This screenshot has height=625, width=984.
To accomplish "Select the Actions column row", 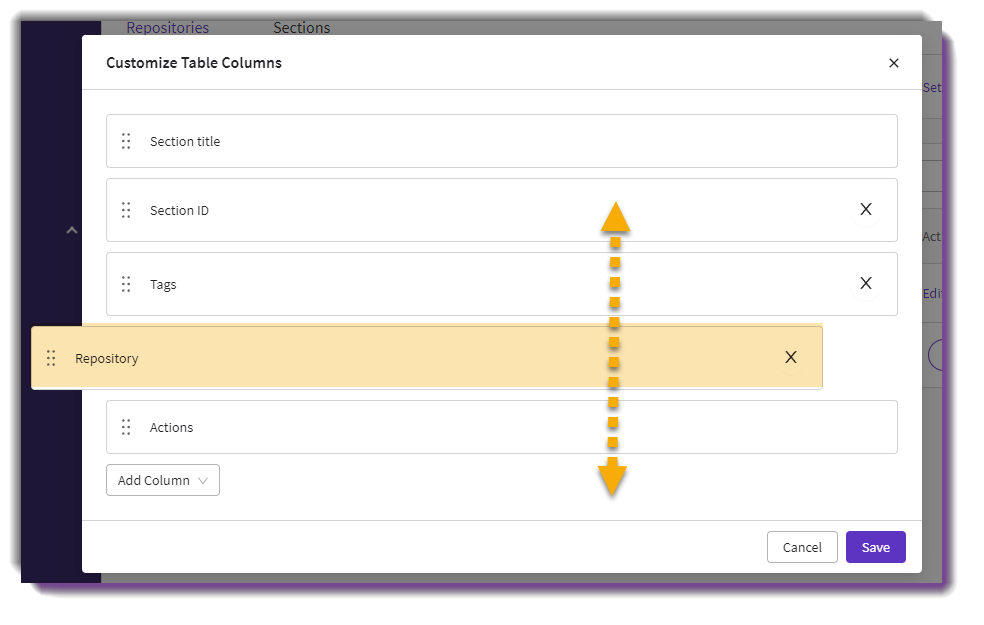I will (x=502, y=427).
